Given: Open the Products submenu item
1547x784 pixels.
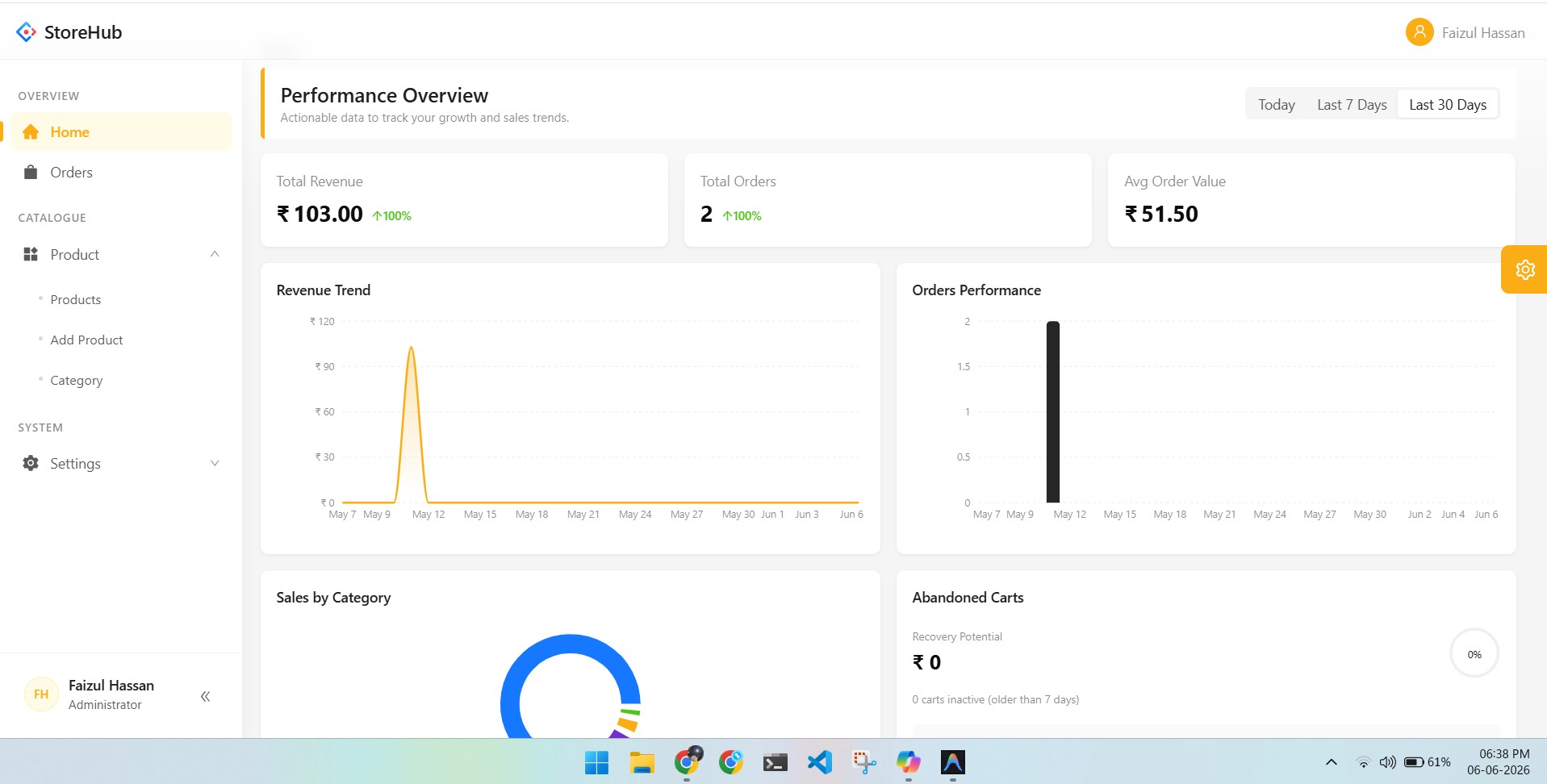Looking at the screenshot, I should pyautogui.click(x=76, y=299).
